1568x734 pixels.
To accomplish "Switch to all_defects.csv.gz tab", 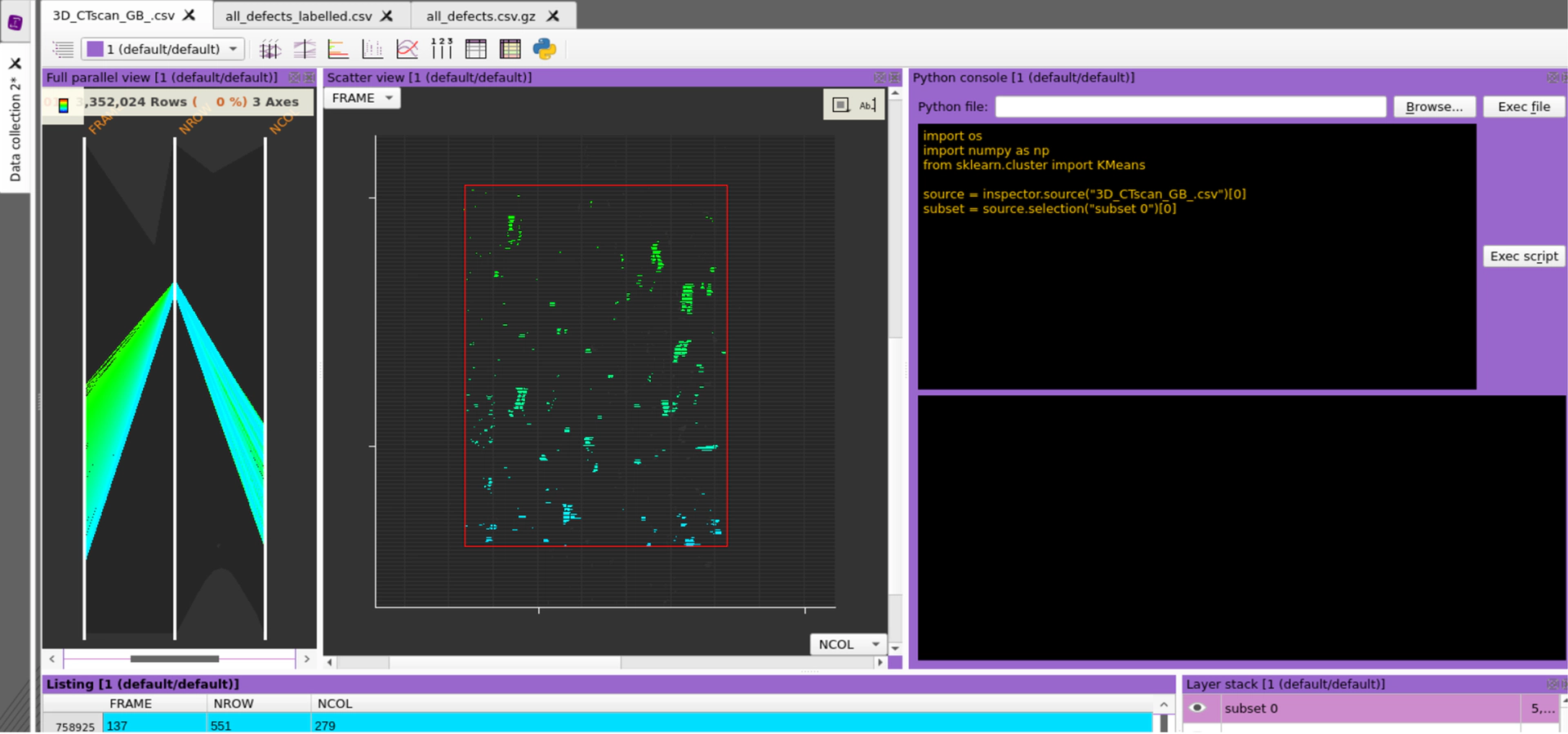I will (480, 16).
